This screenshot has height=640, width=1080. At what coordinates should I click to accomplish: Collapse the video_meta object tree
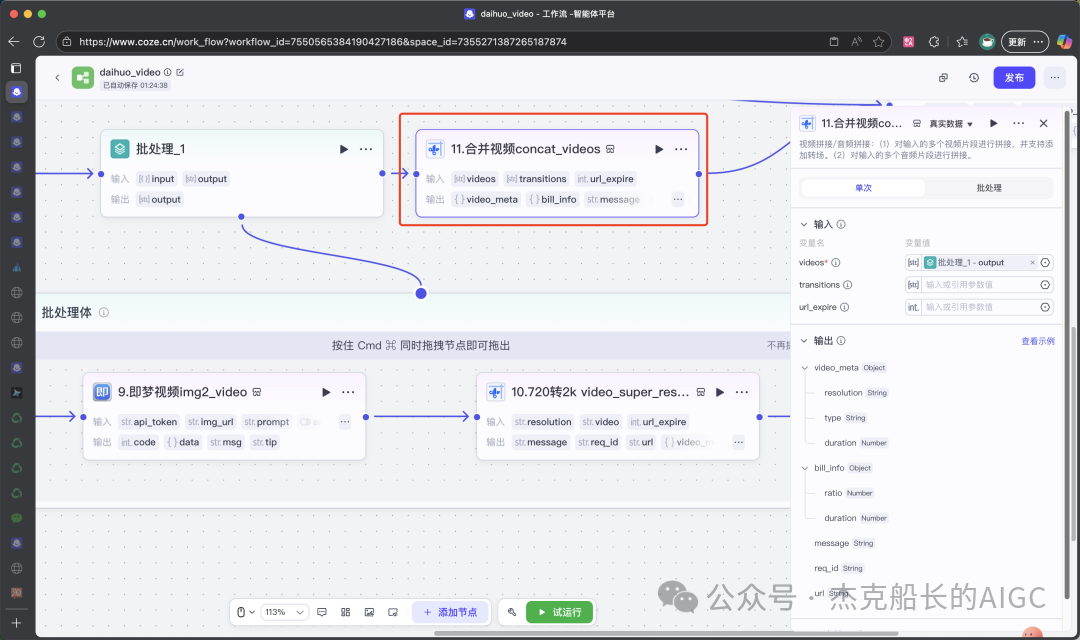pyautogui.click(x=804, y=368)
